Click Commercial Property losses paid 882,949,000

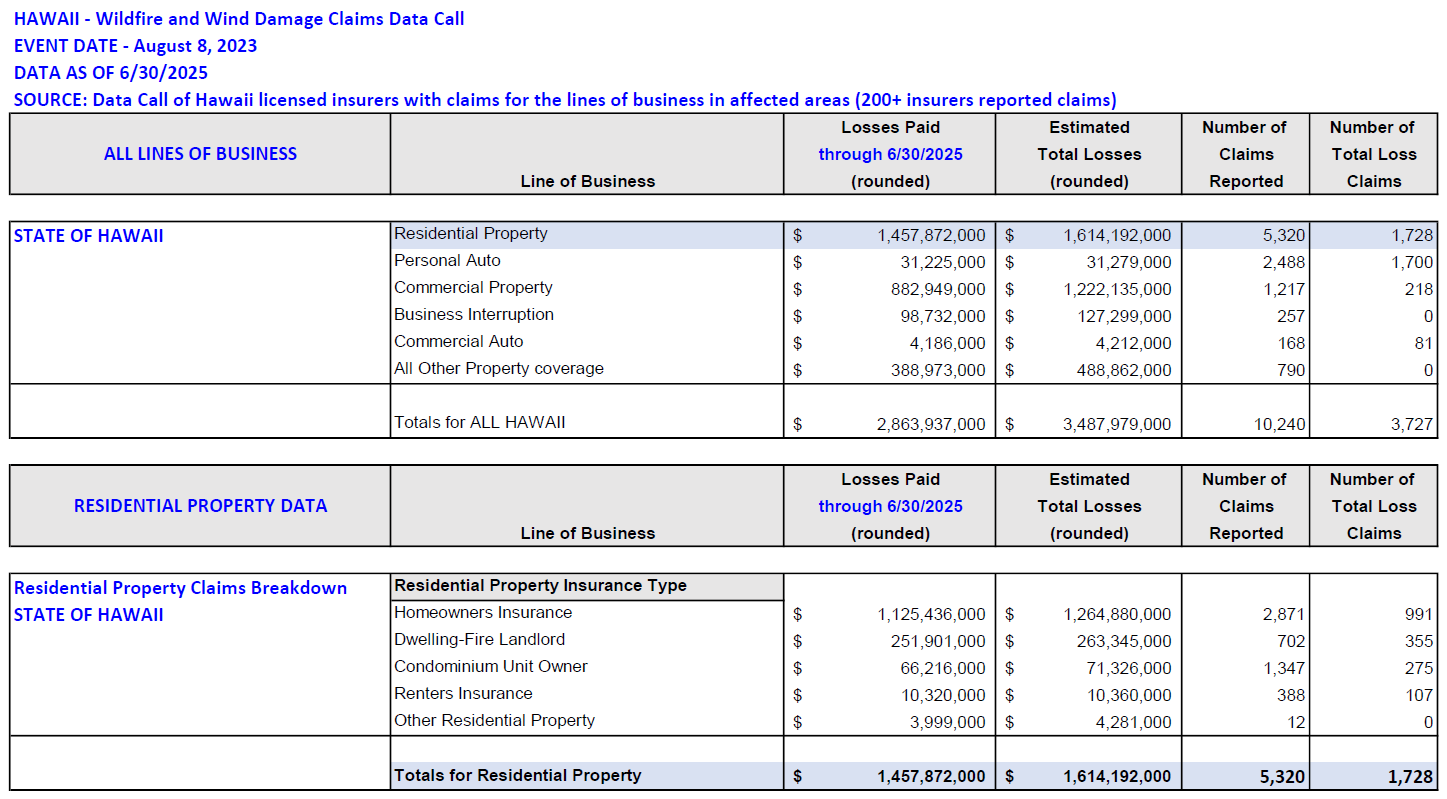(x=938, y=290)
